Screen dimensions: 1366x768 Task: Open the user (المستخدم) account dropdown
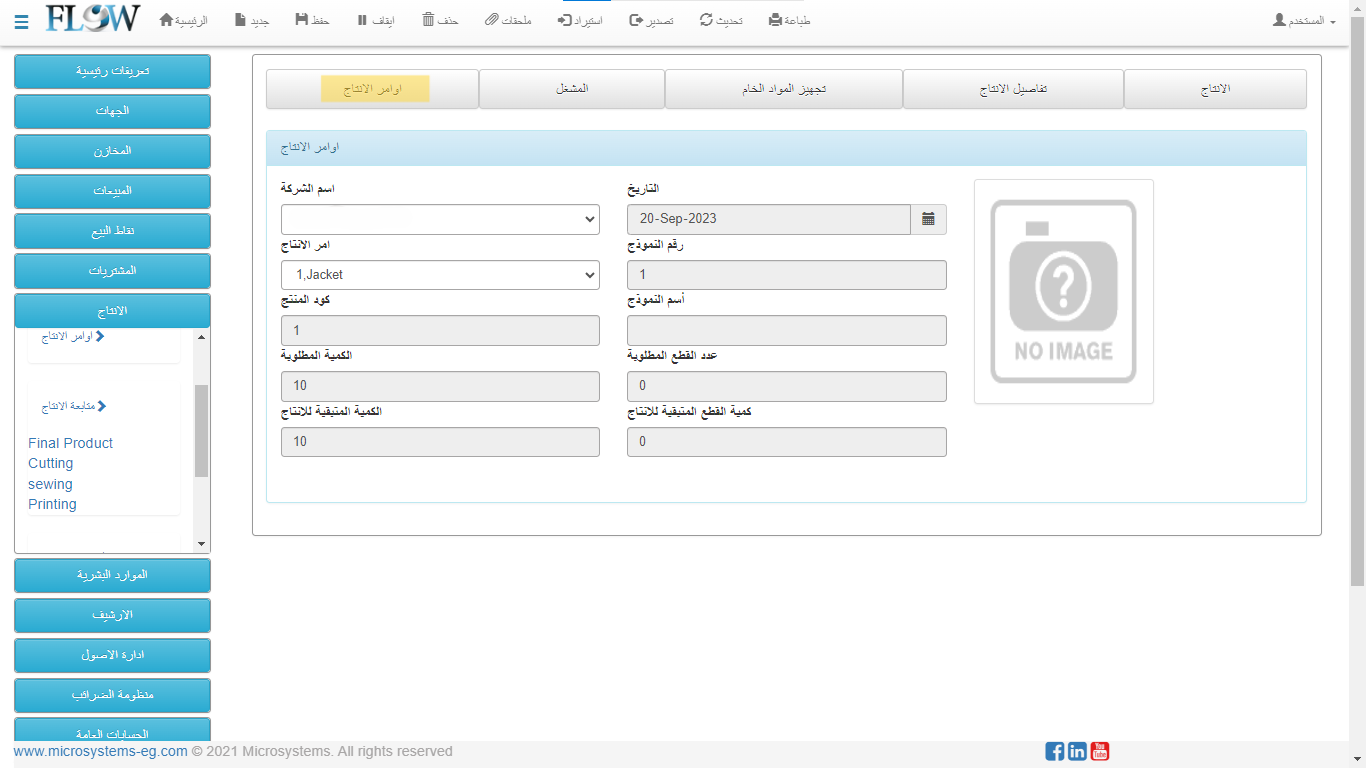pyautogui.click(x=1304, y=21)
